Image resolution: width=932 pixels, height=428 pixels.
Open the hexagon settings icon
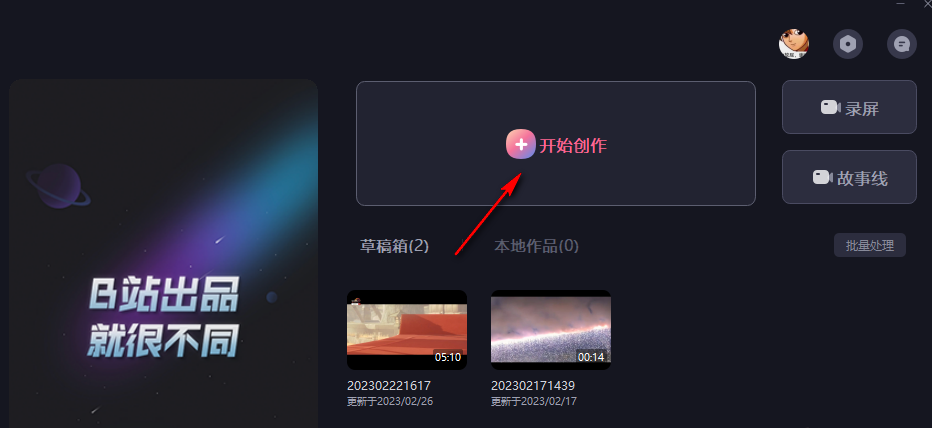coord(848,43)
